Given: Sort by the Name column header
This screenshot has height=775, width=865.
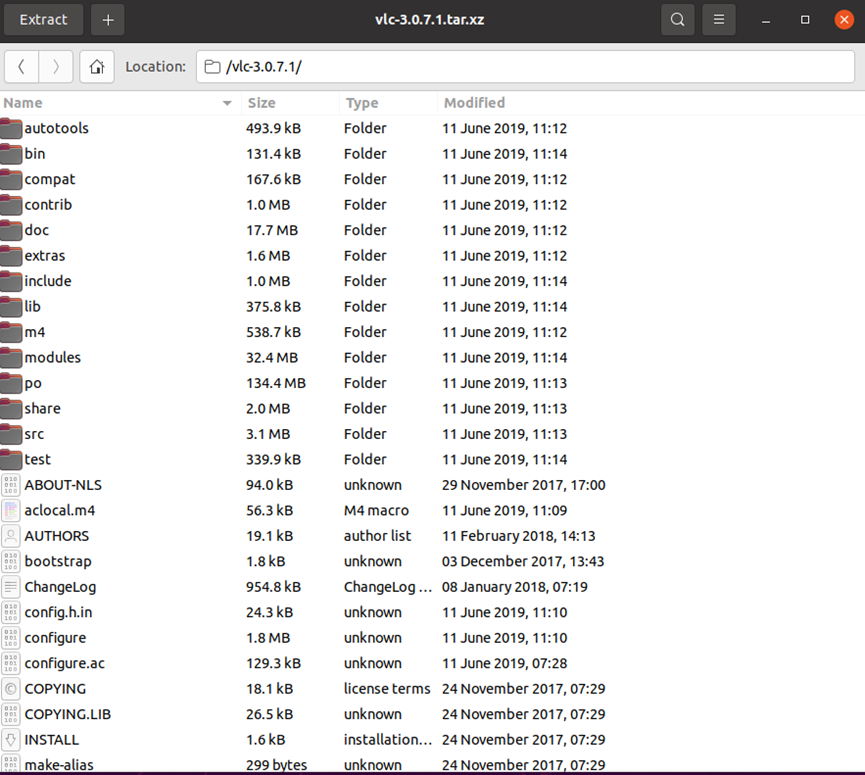Looking at the screenshot, I should (x=120, y=103).
